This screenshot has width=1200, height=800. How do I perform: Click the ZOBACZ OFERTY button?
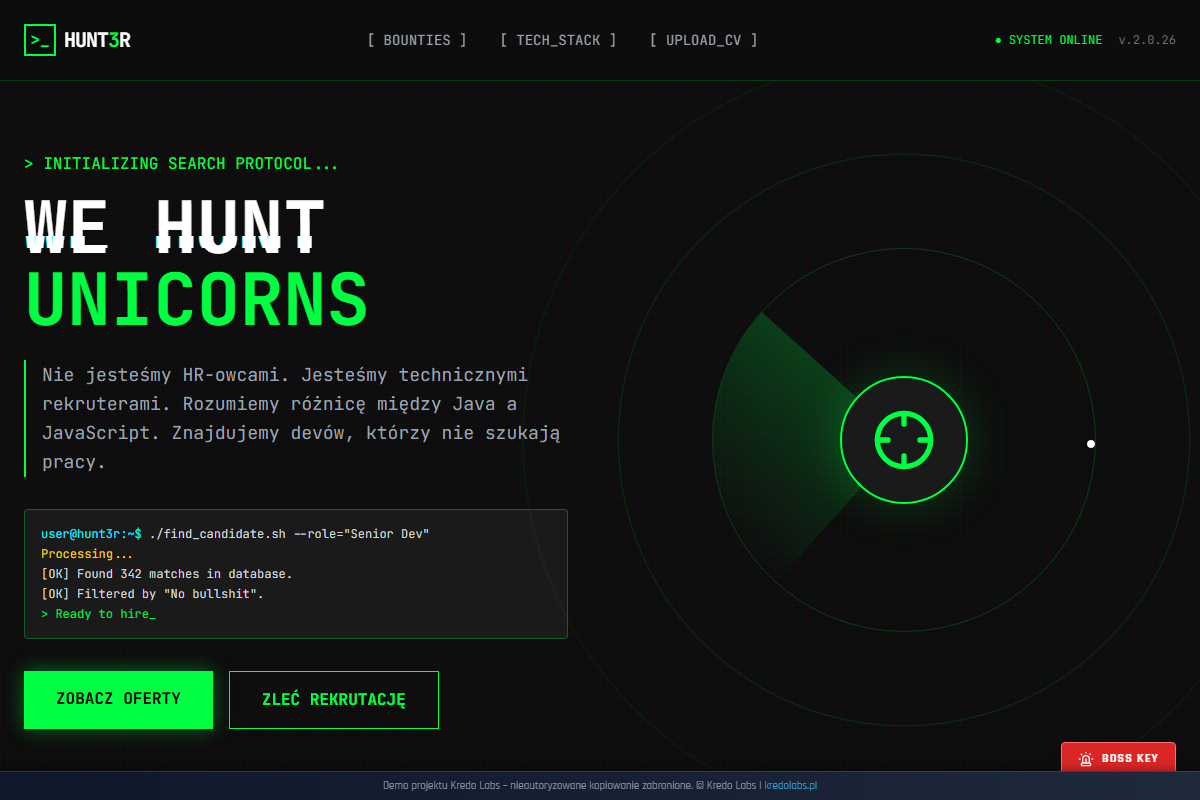[118, 699]
